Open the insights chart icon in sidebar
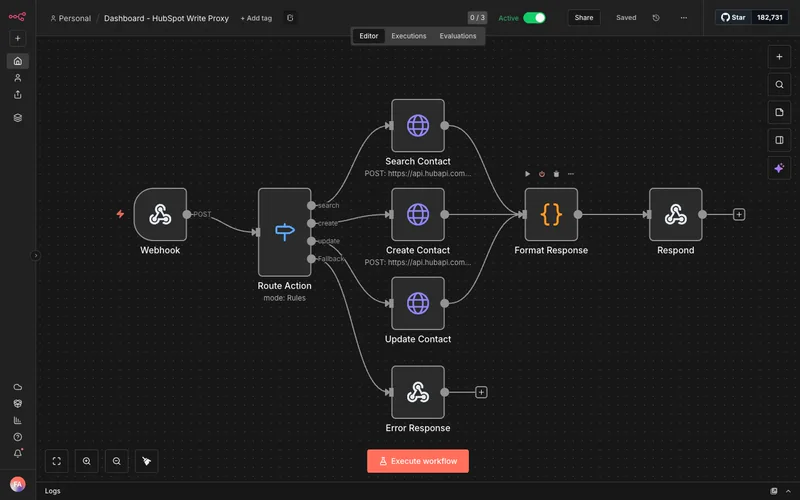Image resolution: width=800 pixels, height=500 pixels. [18, 420]
